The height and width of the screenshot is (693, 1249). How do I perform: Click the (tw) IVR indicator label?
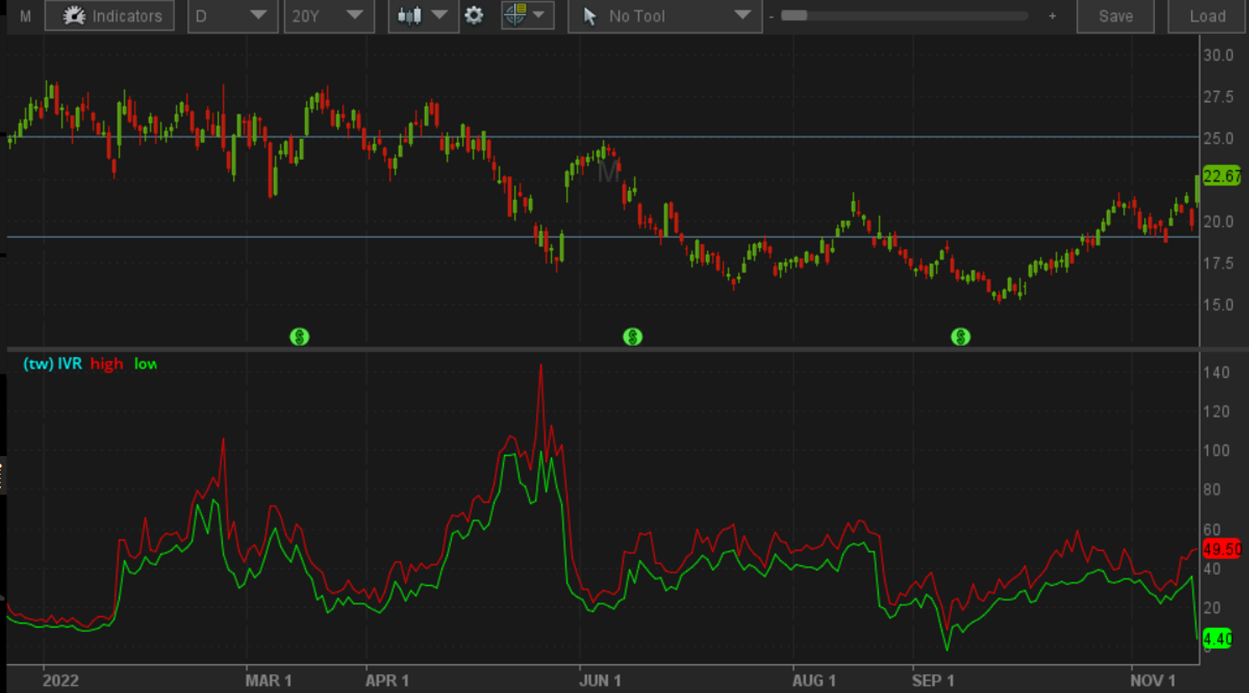click(52, 364)
